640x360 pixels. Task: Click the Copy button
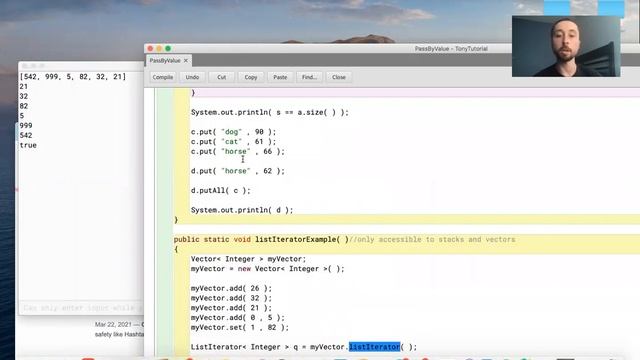(x=251, y=77)
